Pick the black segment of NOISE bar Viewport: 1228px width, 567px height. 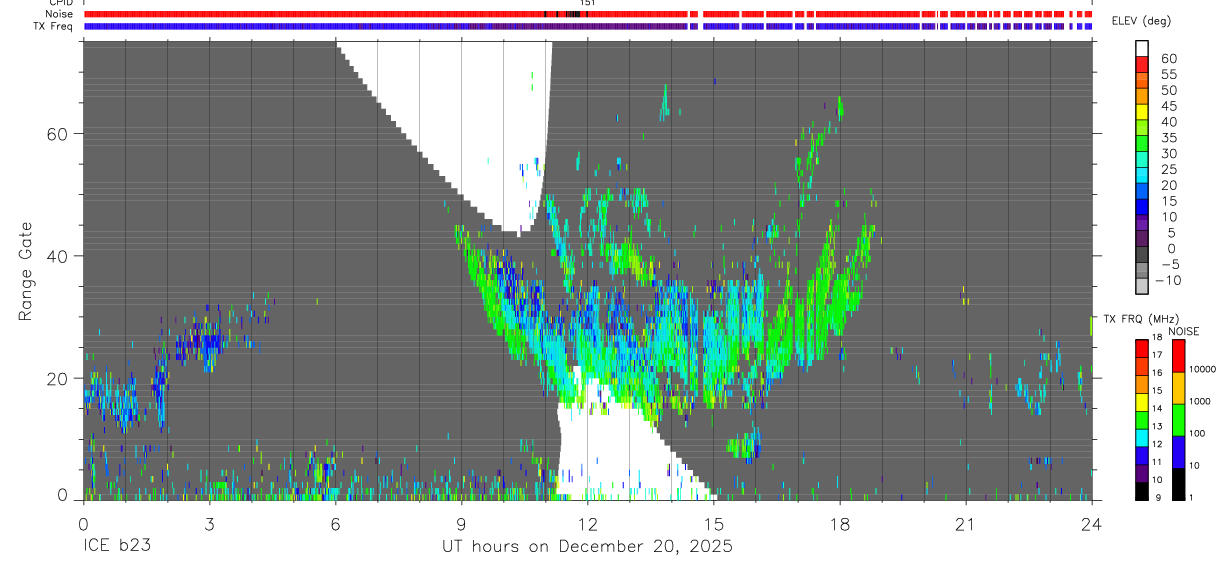click(x=1178, y=484)
